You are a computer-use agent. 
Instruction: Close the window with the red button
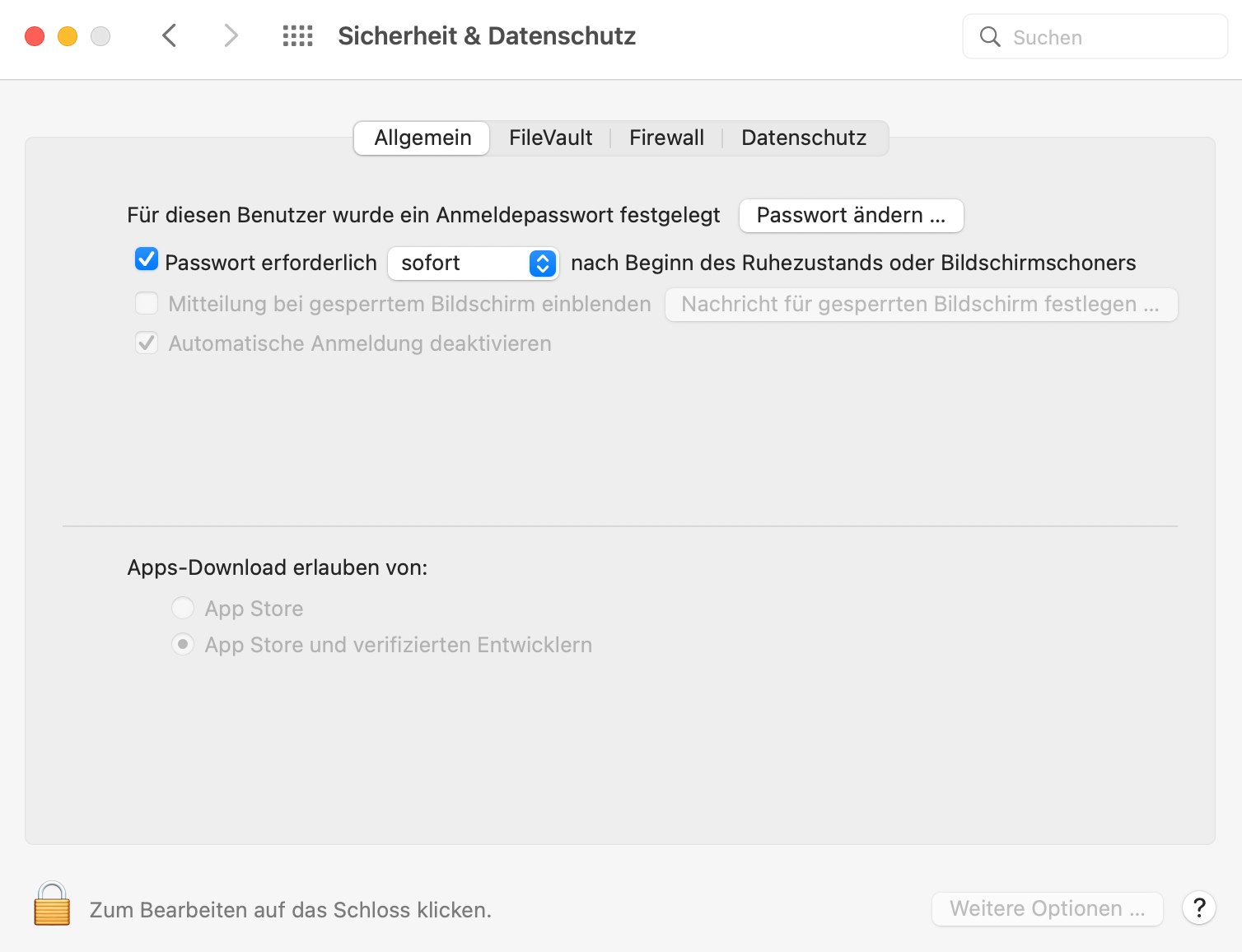[35, 36]
